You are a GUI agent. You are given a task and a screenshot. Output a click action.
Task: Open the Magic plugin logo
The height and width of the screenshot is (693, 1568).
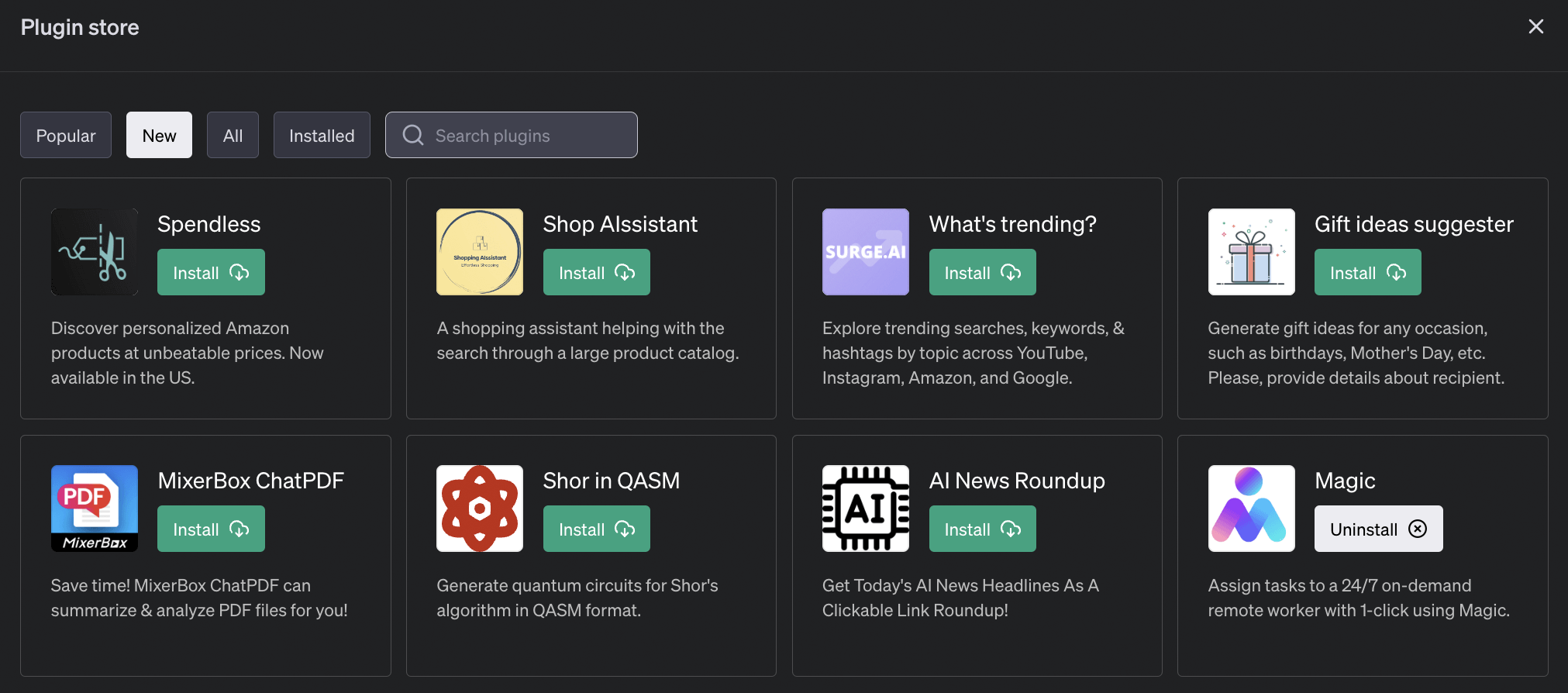pos(1252,509)
